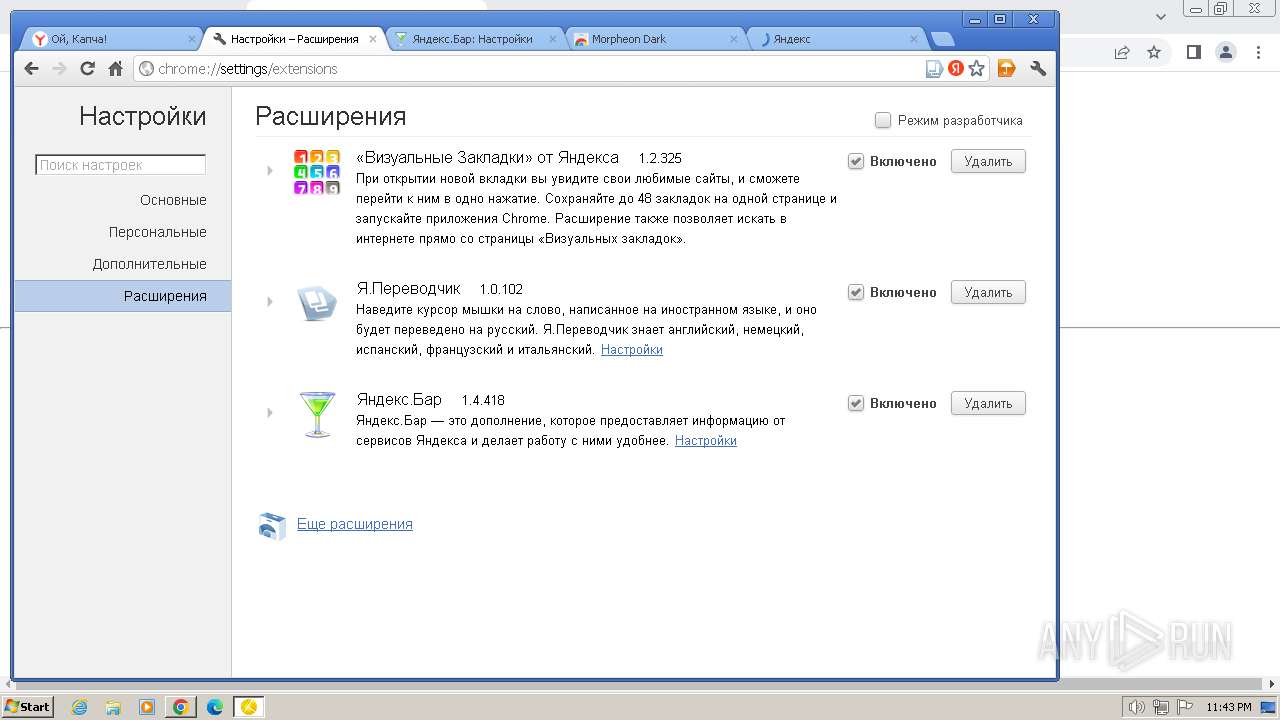Open media player from the taskbar

(147, 707)
